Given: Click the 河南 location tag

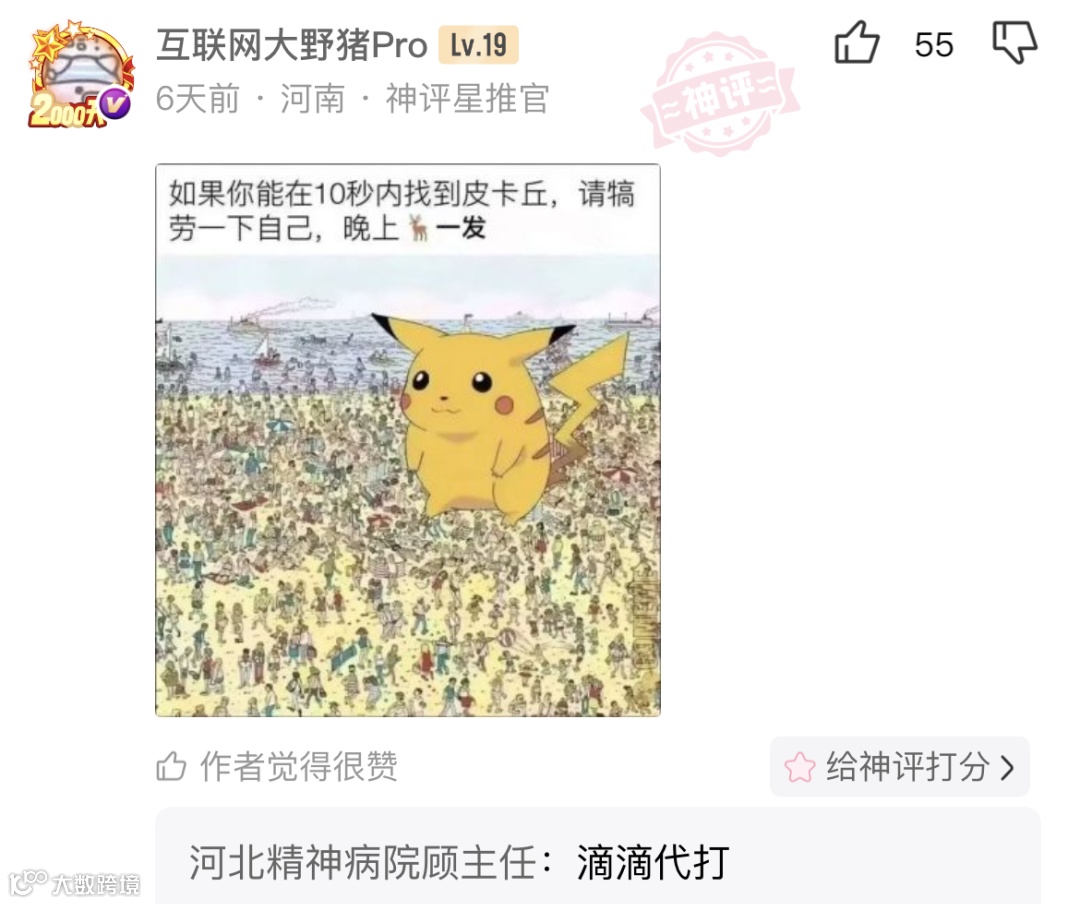Looking at the screenshot, I should 312,99.
